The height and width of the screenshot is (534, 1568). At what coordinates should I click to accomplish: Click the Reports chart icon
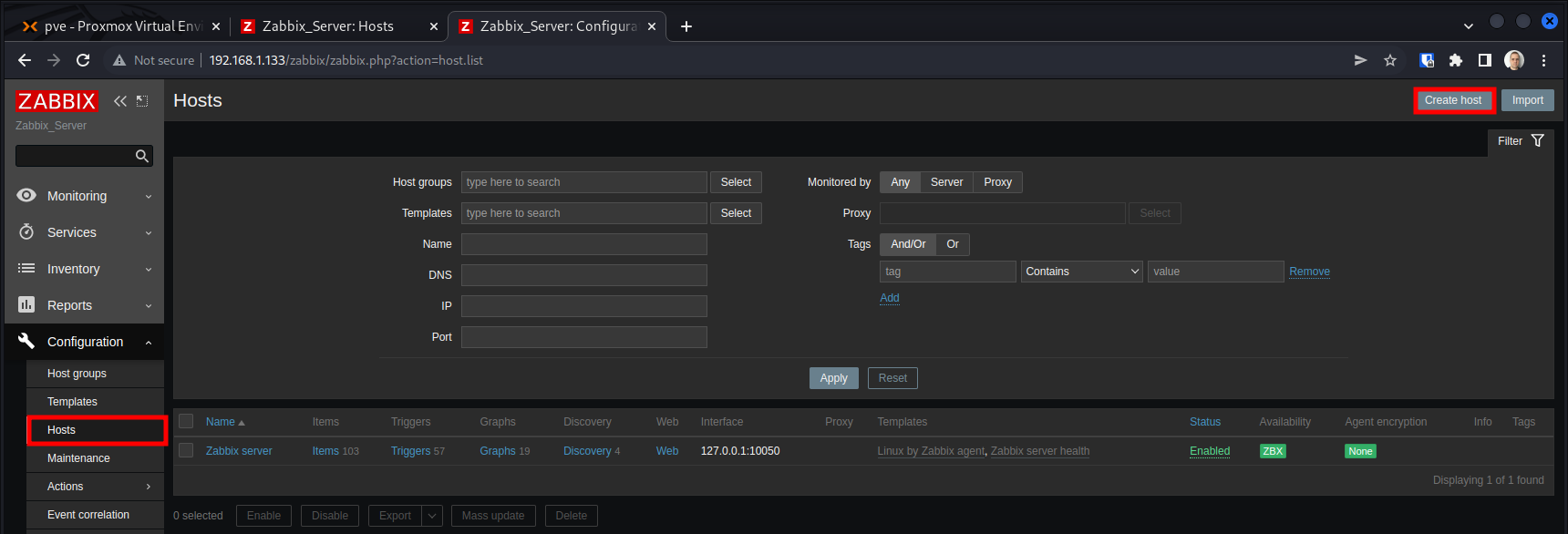26,304
